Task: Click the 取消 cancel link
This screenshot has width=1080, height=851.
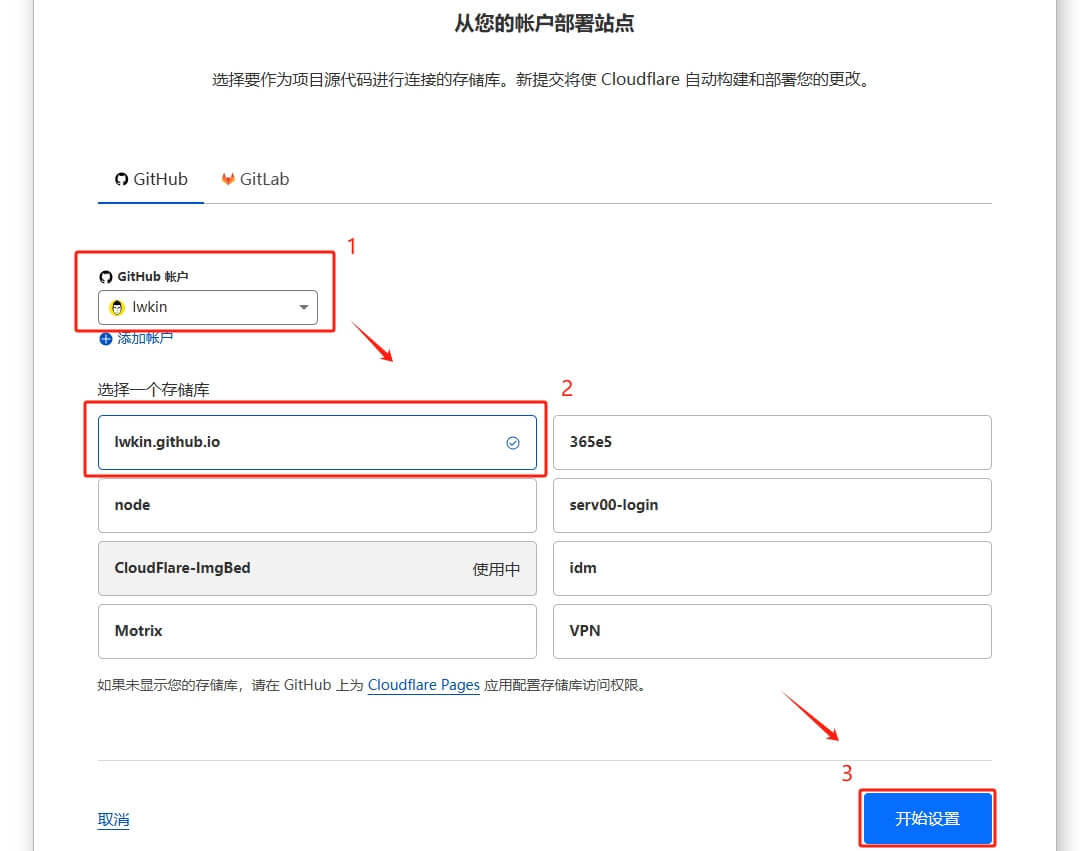Action: coord(114,820)
